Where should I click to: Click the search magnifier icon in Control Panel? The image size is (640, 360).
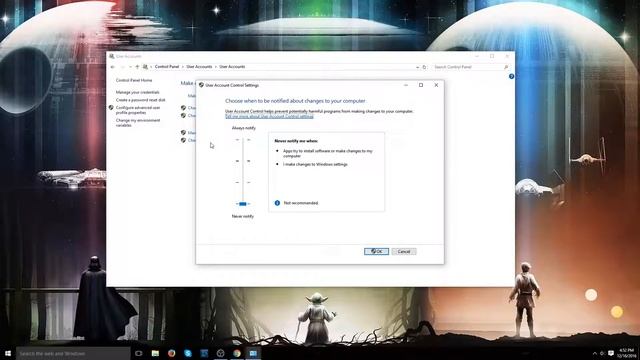click(x=506, y=67)
